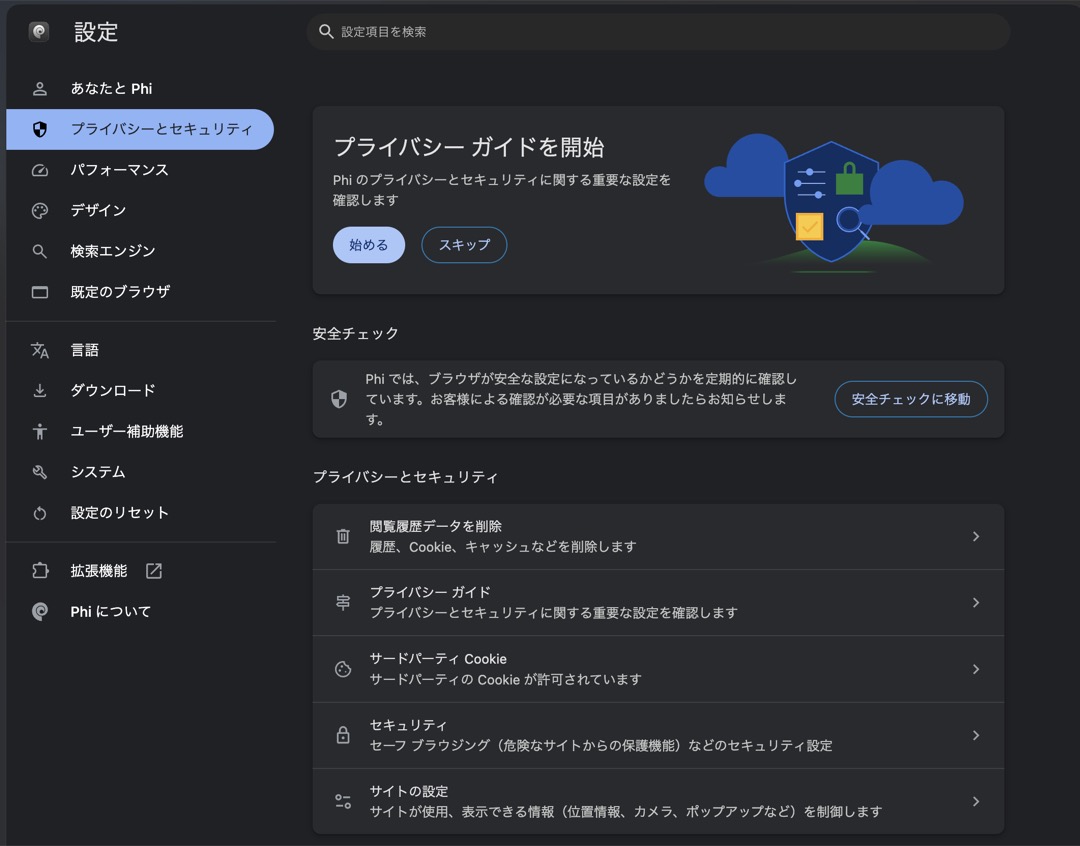Expand セキュリティ row with its chevron
1080x846 pixels.
[x=976, y=735]
